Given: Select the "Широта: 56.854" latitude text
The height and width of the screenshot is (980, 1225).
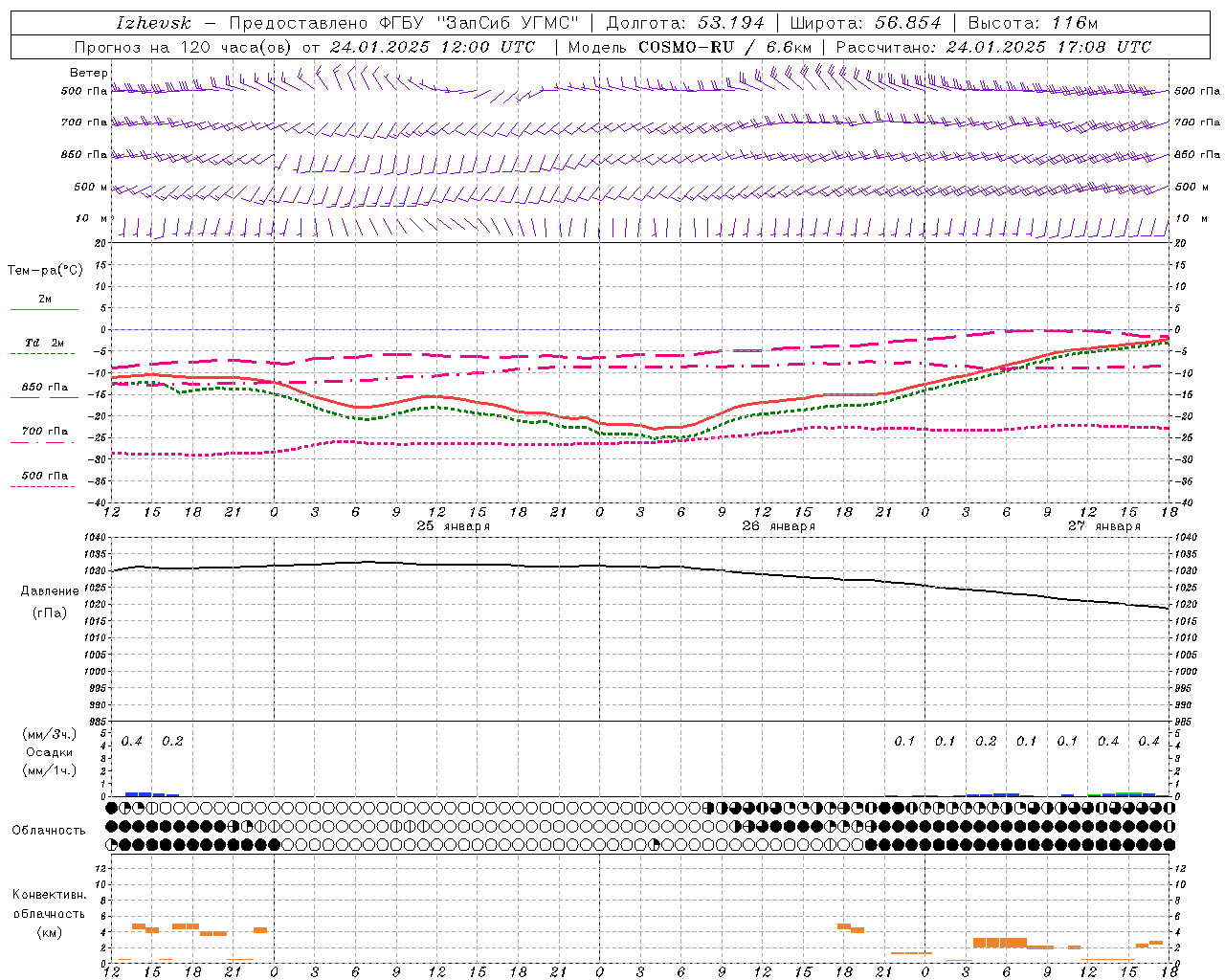Looking at the screenshot, I should [865, 23].
